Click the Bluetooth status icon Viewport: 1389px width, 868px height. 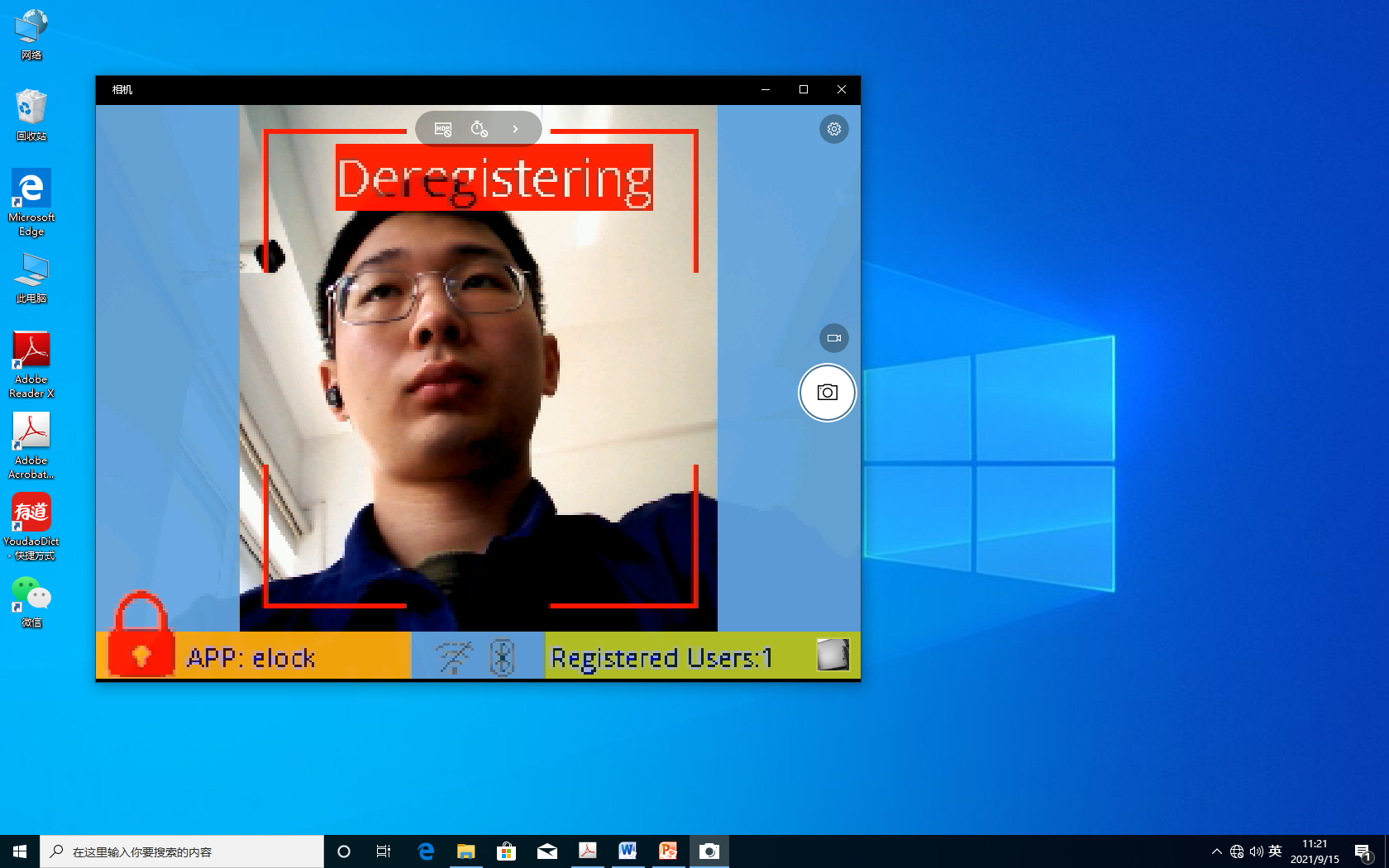[x=502, y=657]
